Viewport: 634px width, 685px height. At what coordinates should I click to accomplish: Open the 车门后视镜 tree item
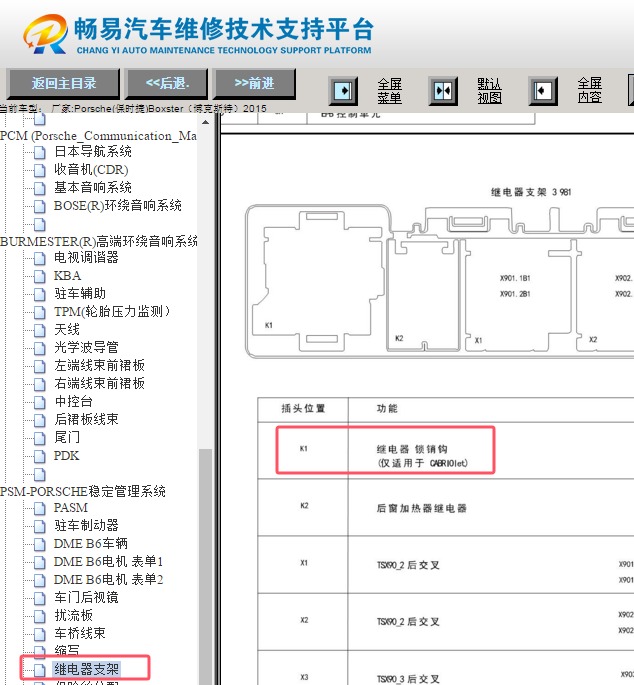click(x=86, y=597)
